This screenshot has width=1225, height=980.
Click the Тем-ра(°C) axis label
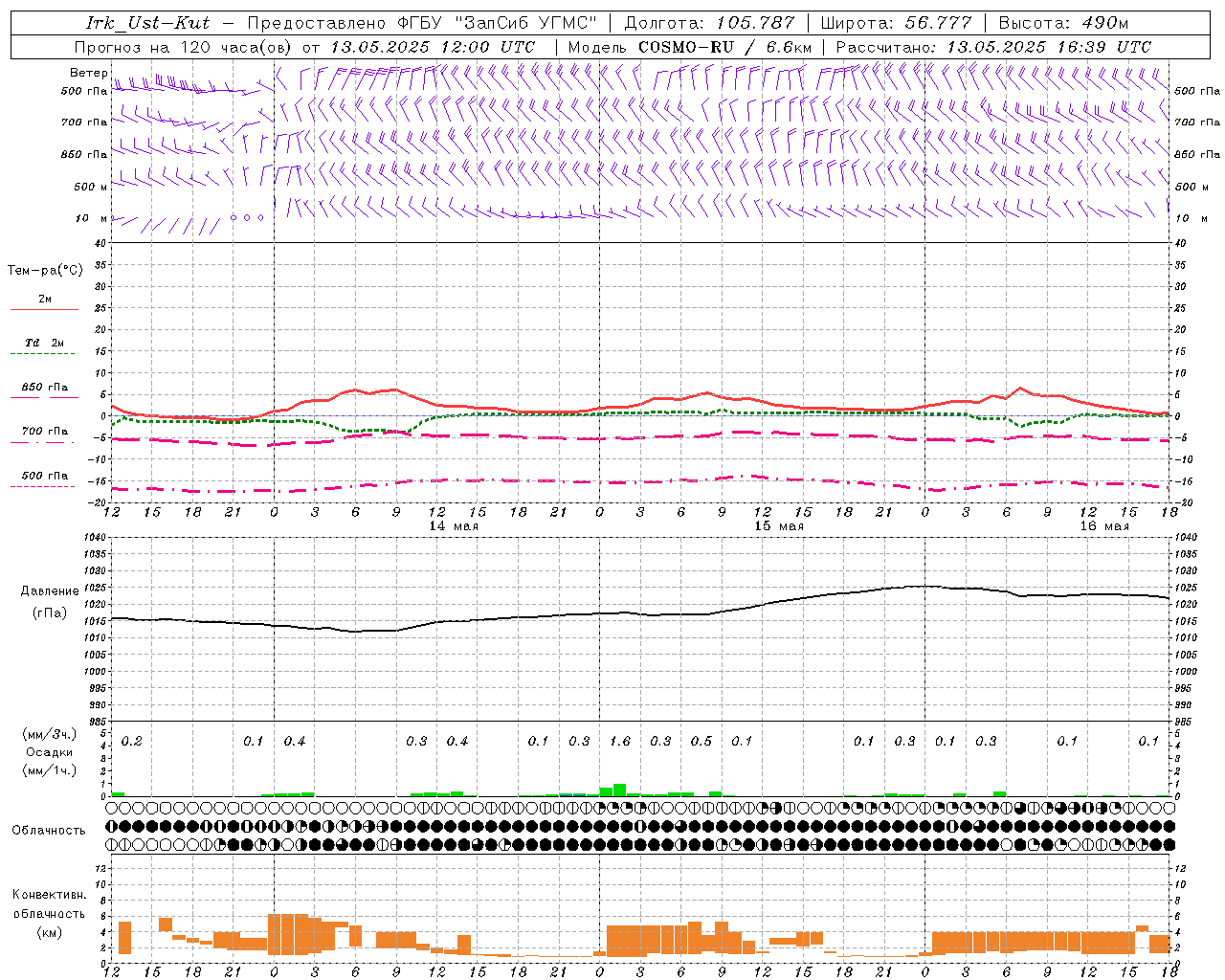click(45, 271)
